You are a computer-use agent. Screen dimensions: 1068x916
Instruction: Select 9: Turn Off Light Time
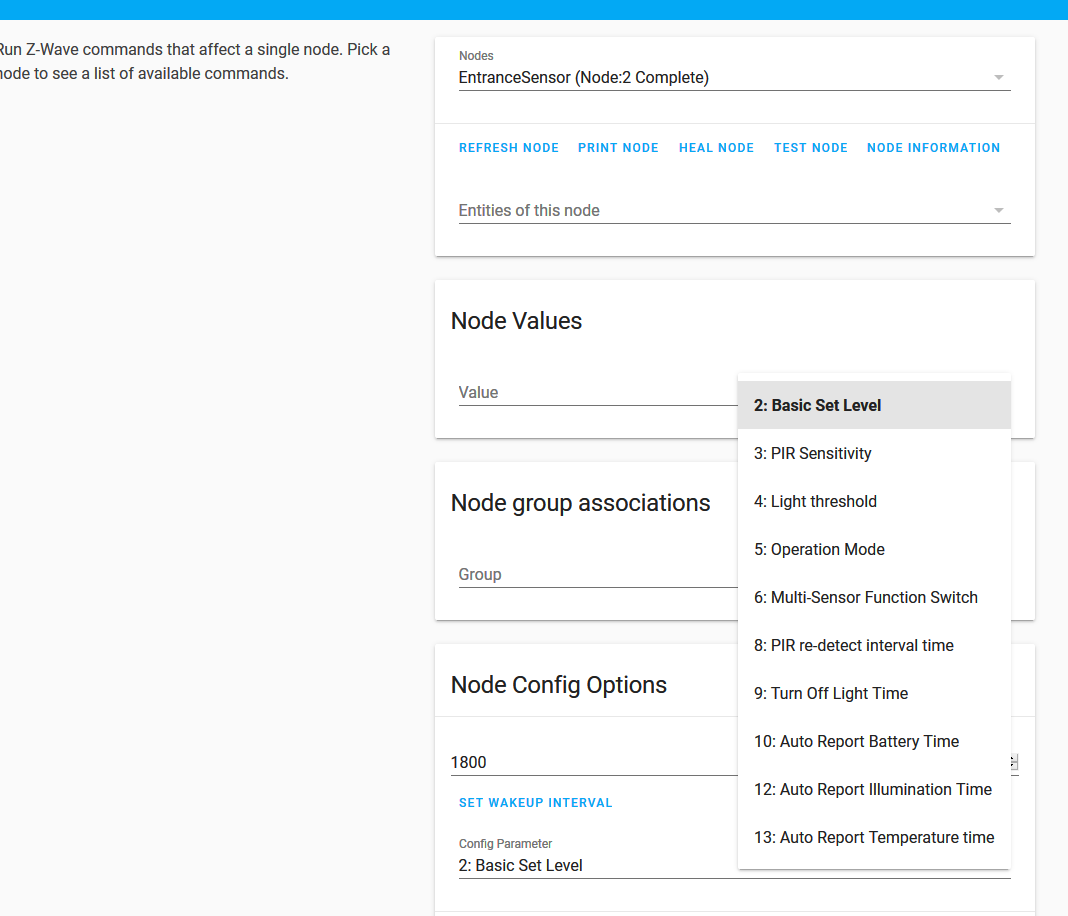873,694
